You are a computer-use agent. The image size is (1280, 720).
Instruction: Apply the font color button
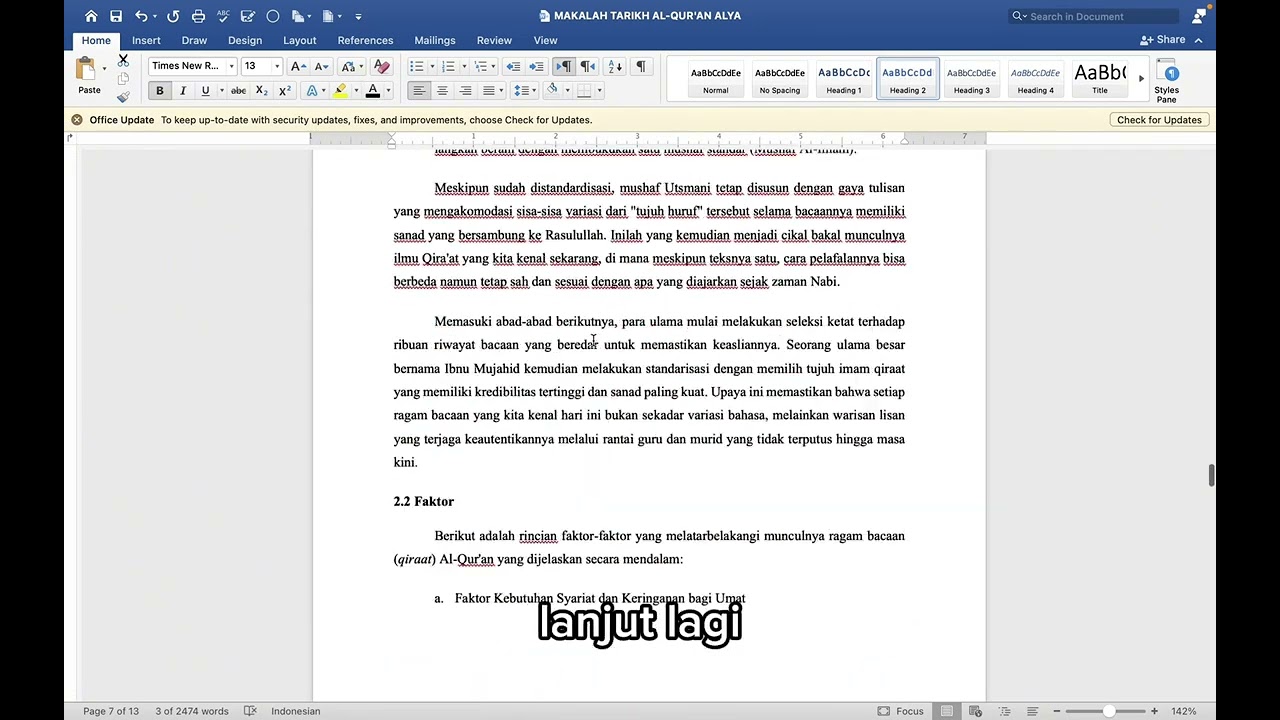click(373, 91)
